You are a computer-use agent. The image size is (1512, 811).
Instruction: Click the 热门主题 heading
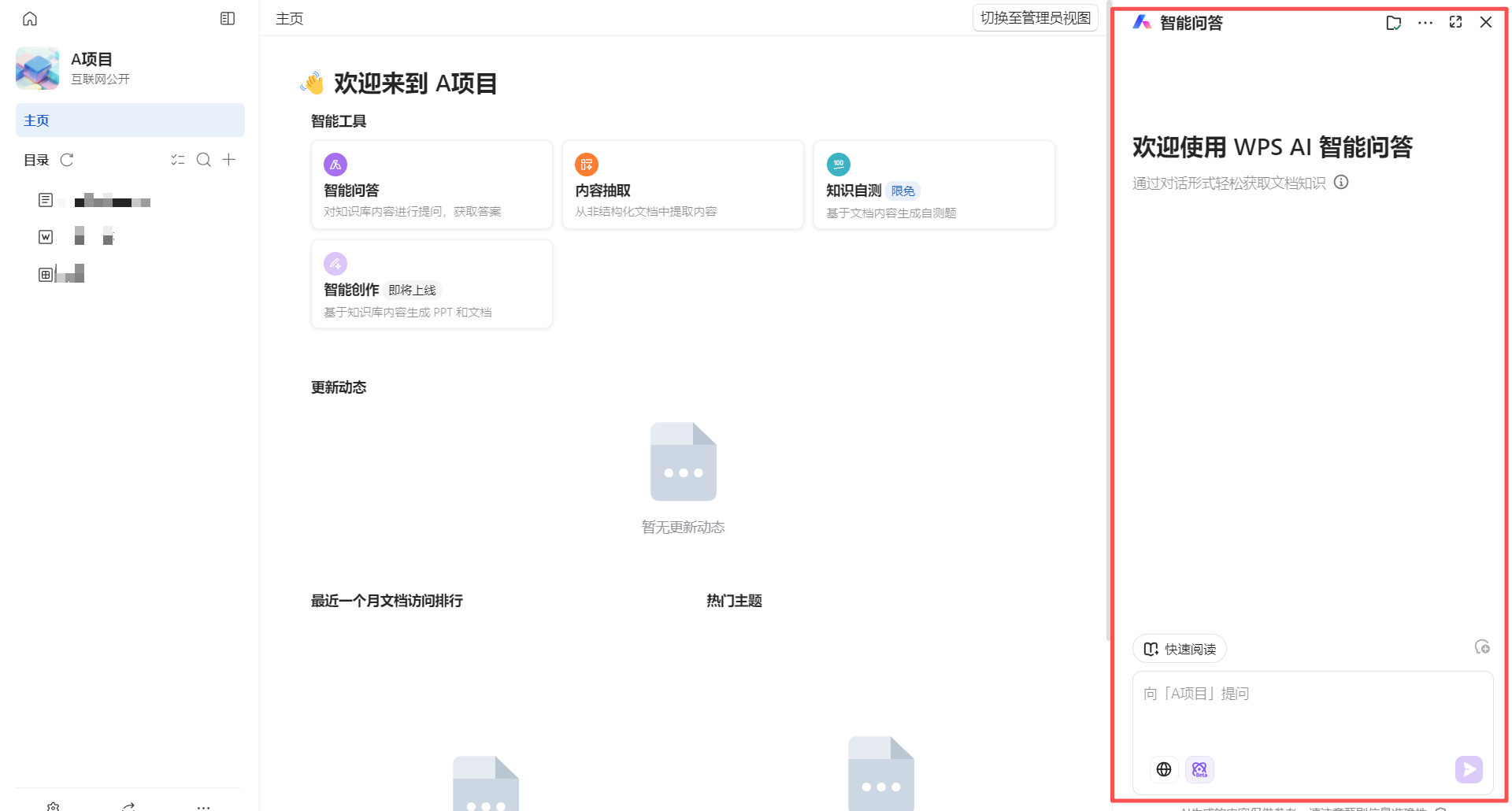click(x=734, y=601)
